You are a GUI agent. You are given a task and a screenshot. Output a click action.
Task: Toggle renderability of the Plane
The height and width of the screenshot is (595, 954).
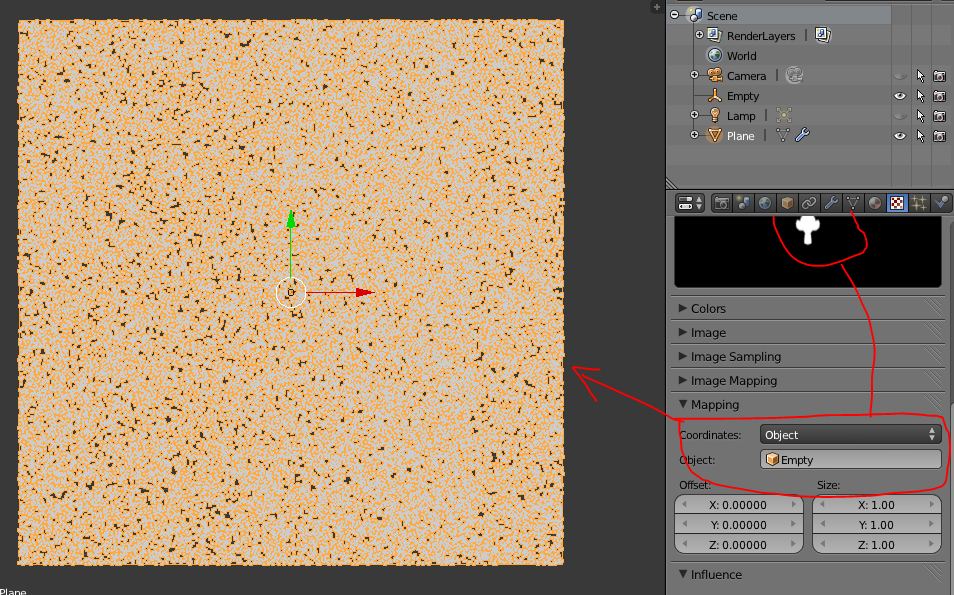pos(940,136)
